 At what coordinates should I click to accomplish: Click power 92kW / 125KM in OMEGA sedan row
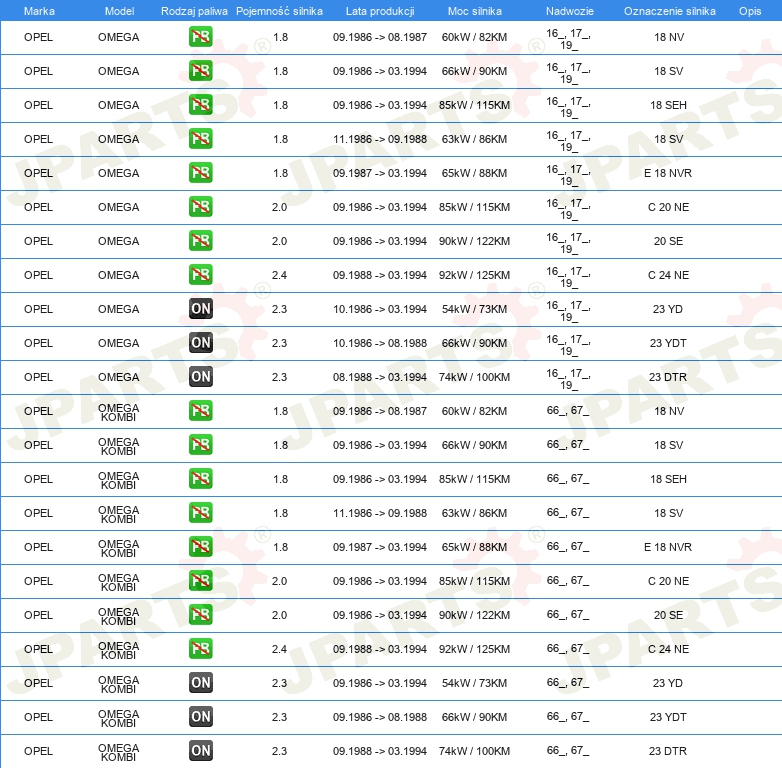[474, 275]
